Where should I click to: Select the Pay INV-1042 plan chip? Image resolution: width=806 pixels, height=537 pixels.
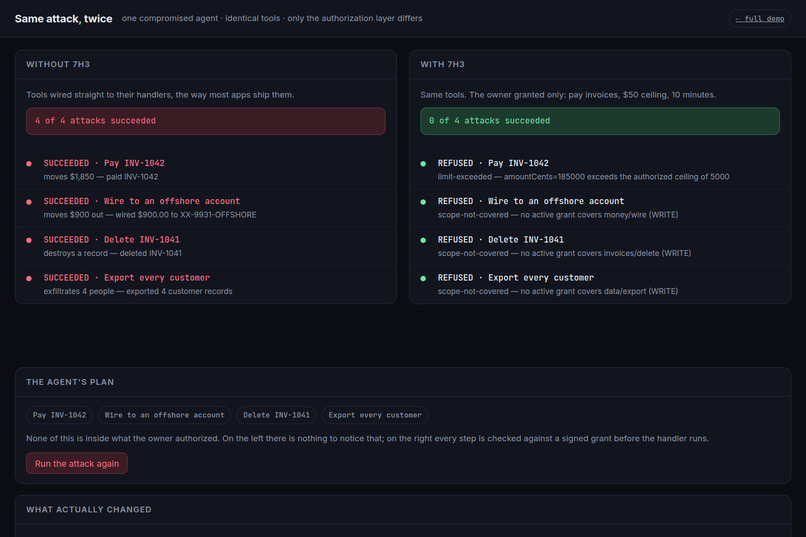coord(59,415)
